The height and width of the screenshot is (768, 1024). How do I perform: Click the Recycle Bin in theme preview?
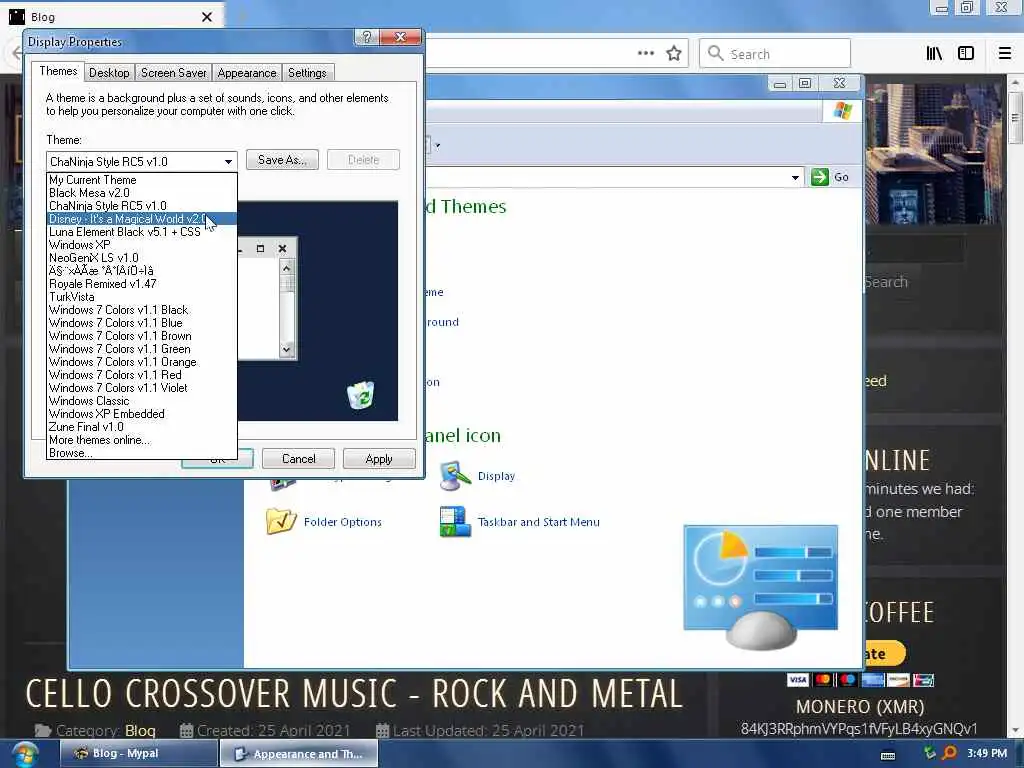point(360,395)
